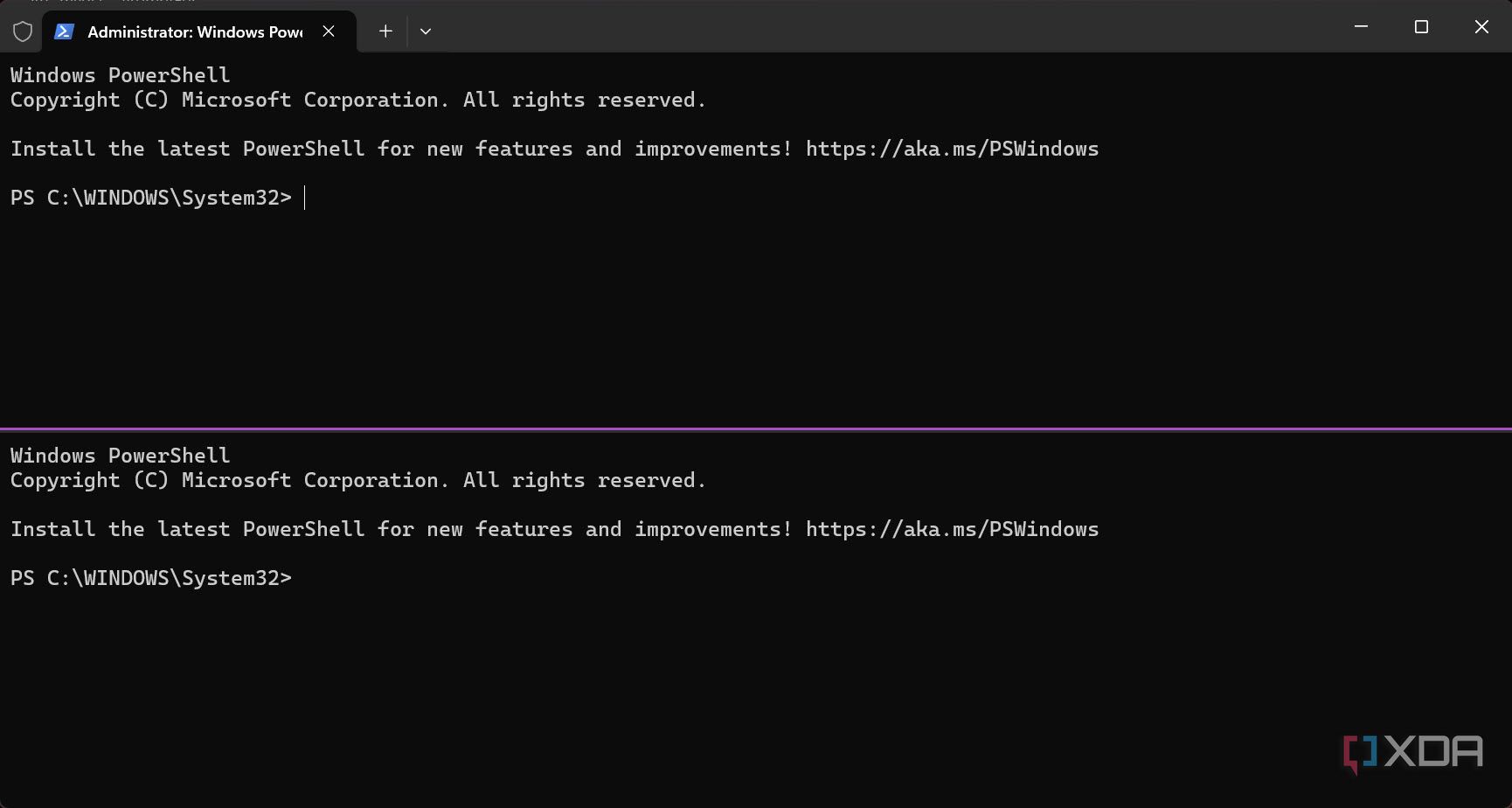
Task: Minimize the Terminal window
Action: pyautogui.click(x=1361, y=27)
